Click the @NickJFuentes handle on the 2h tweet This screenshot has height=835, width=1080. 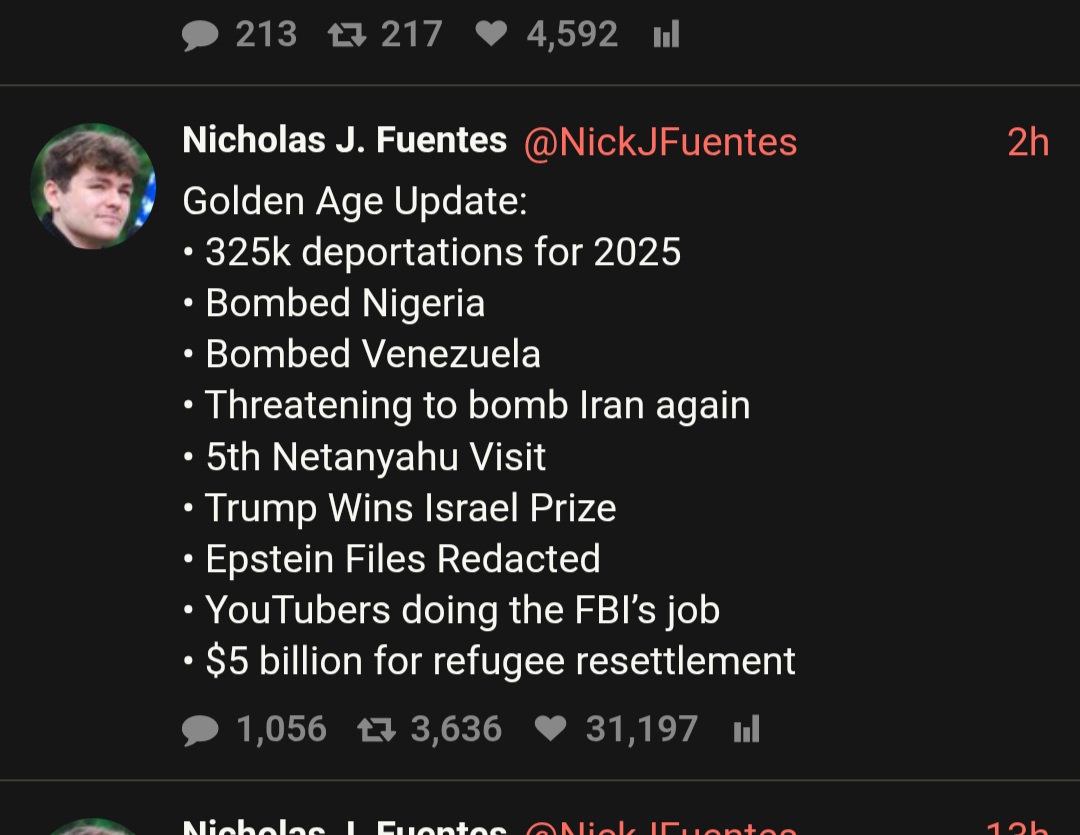660,143
